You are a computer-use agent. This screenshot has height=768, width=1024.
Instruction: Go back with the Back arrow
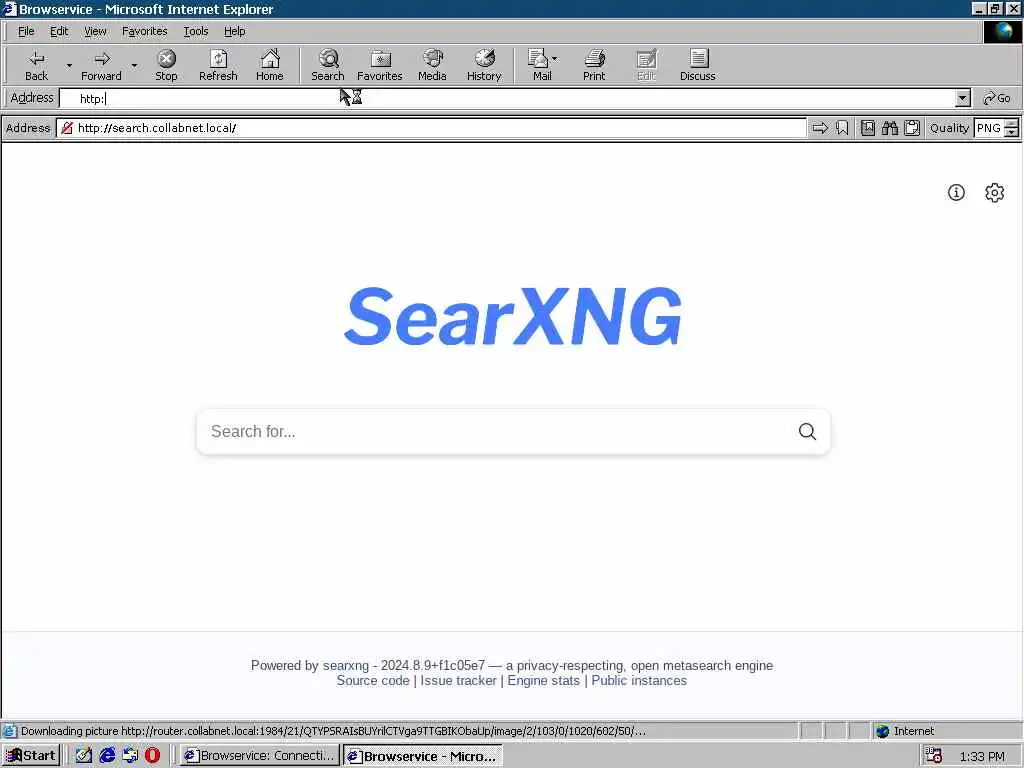pos(36,65)
